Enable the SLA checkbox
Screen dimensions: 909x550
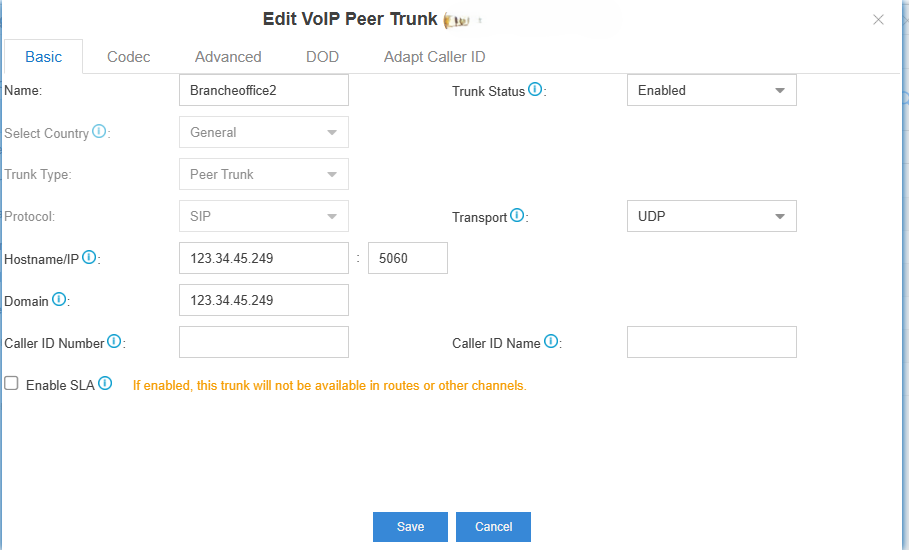[x=11, y=384]
